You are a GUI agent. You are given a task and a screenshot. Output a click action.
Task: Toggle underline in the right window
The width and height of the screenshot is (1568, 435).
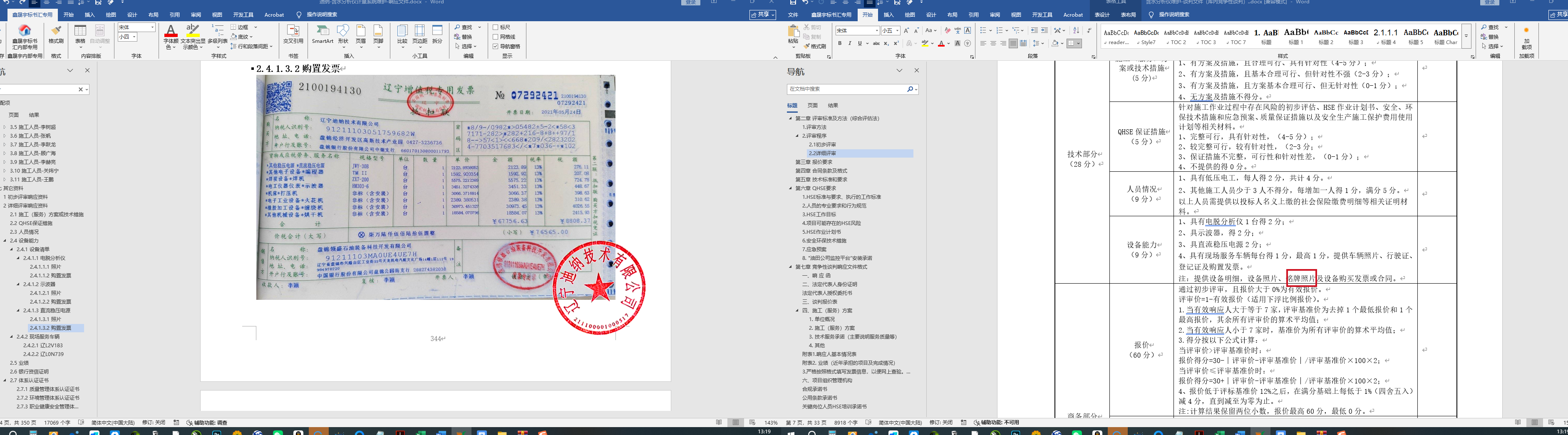pos(860,43)
